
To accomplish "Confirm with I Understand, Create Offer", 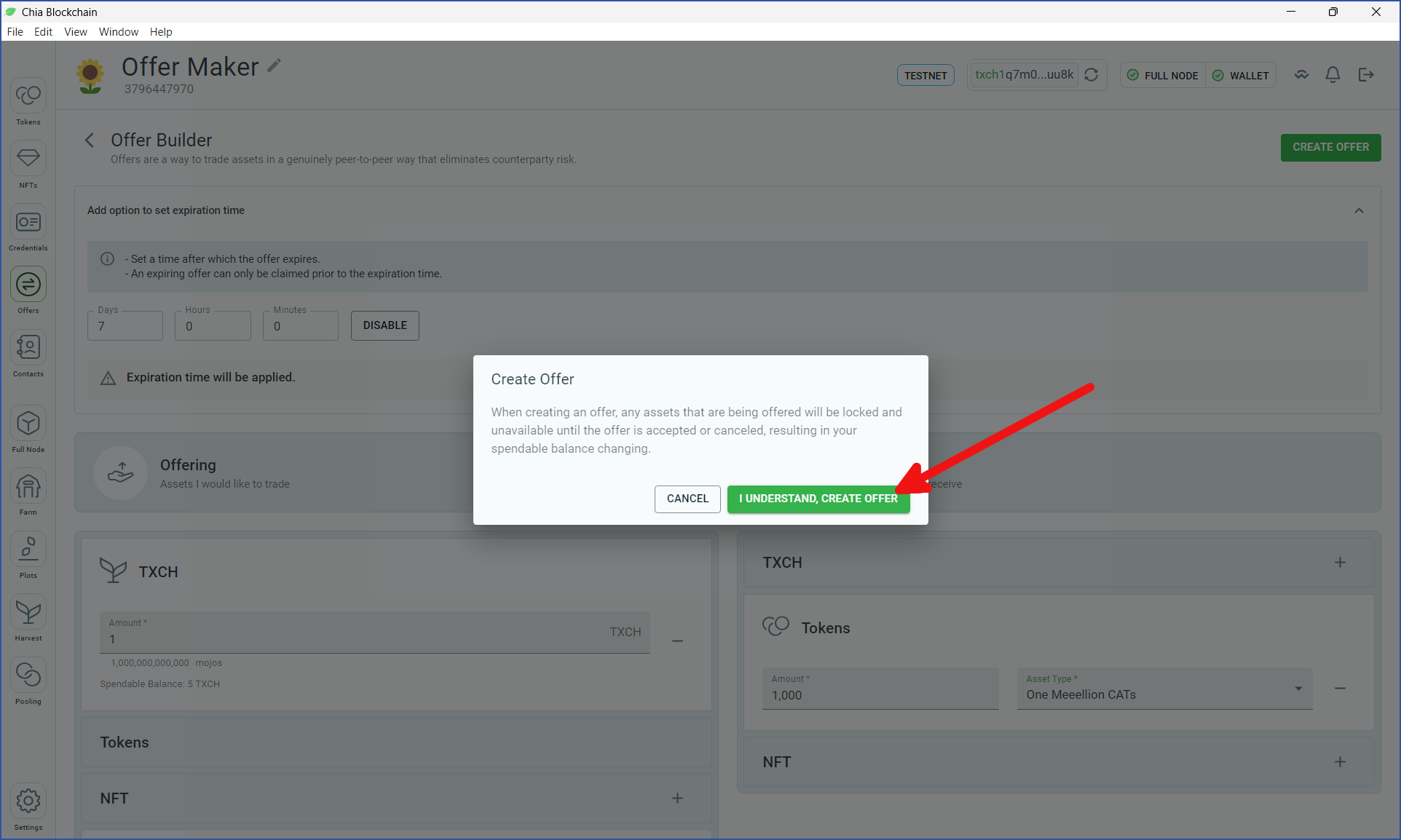I will tap(818, 499).
